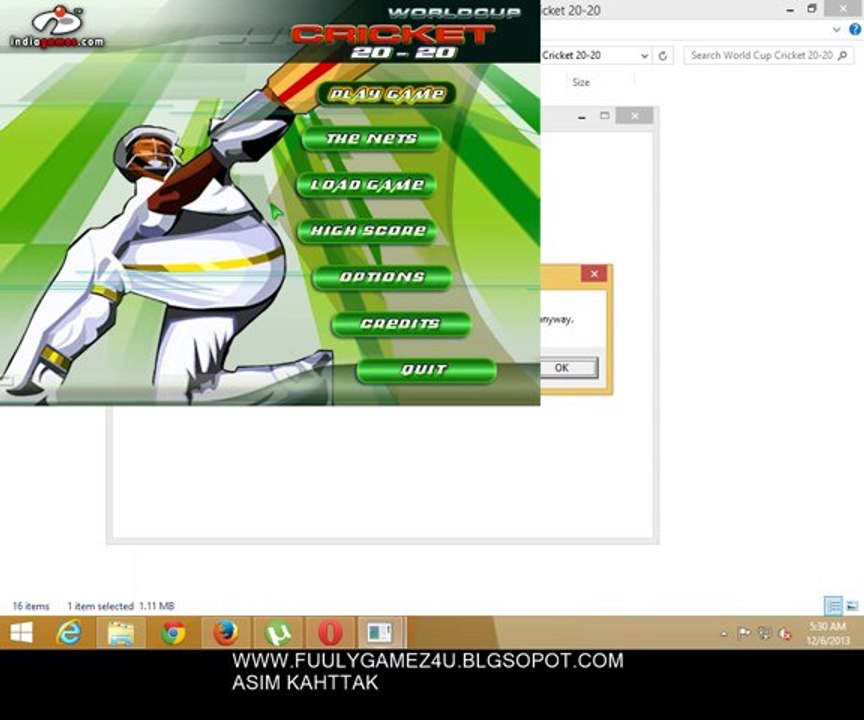Image resolution: width=864 pixels, height=720 pixels.
Task: Close the warning dialog with red X
Action: pos(594,274)
